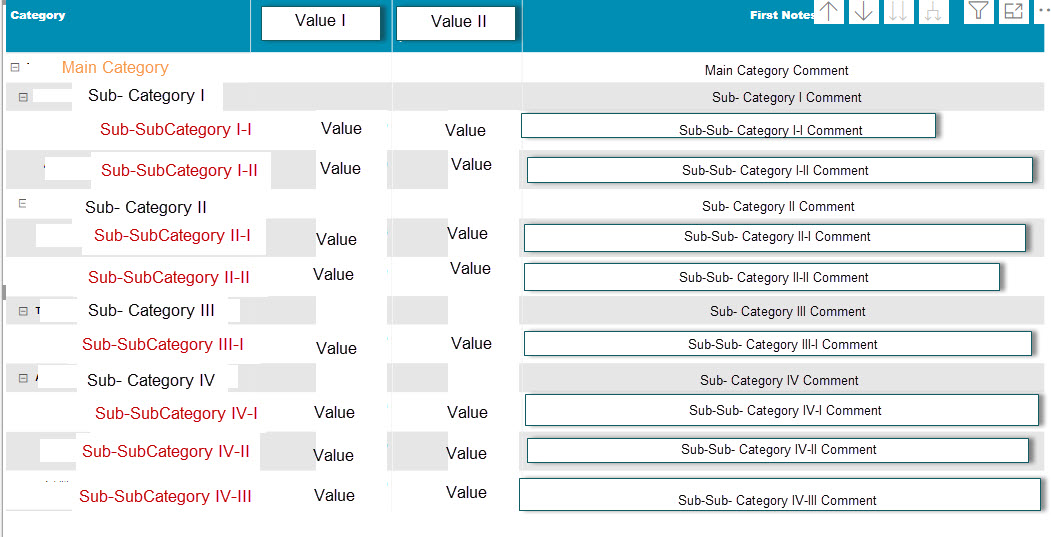Collapse the Main Category row
This screenshot has width=1051, height=537.
pyautogui.click(x=15, y=67)
